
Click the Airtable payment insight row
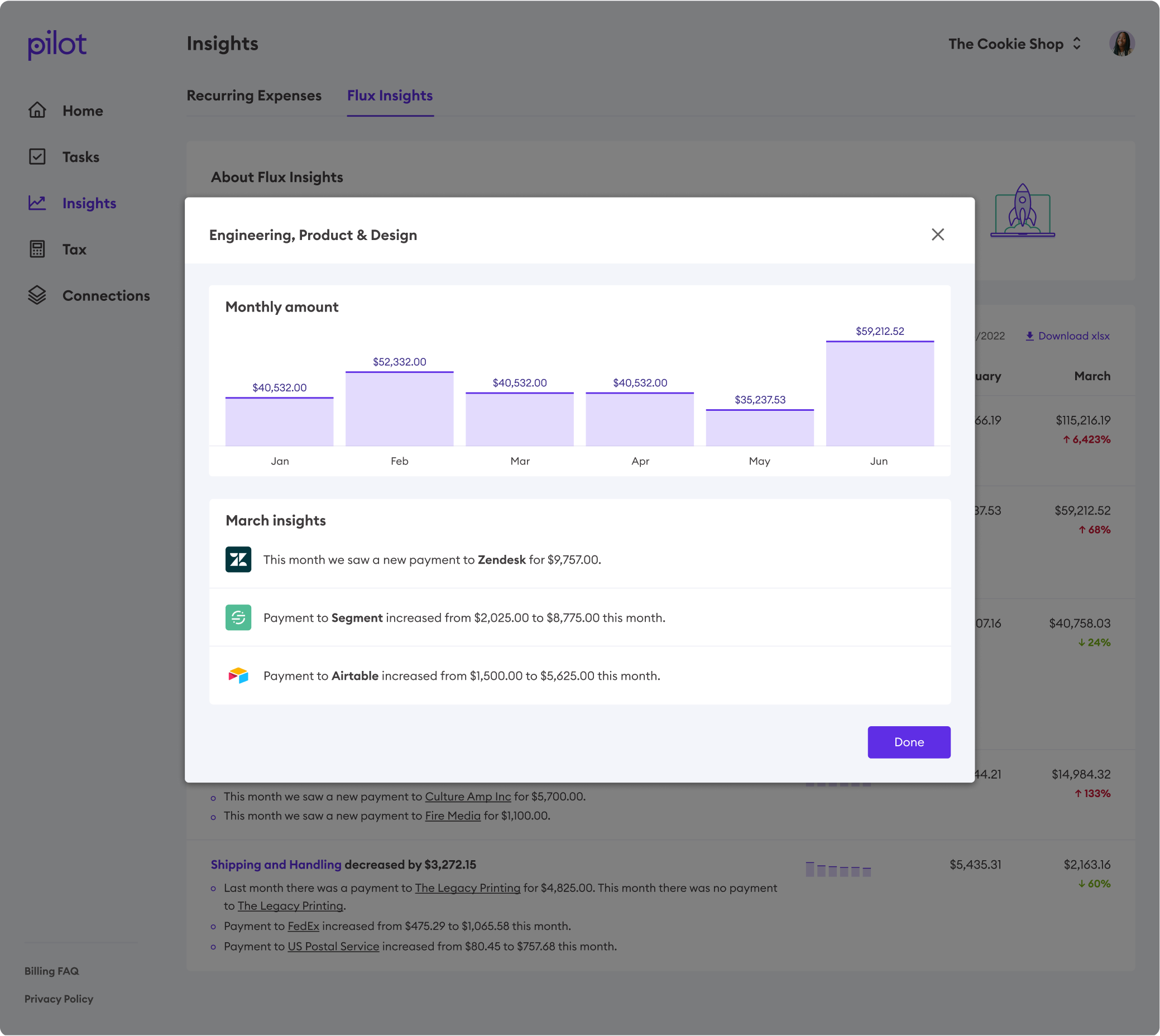coord(579,675)
